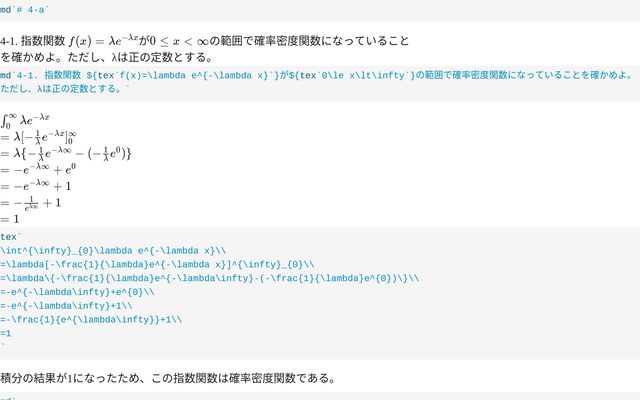Click rendered fraction line with e^λ∞ denominator
The width and height of the screenshot is (640, 400).
(x=36, y=203)
